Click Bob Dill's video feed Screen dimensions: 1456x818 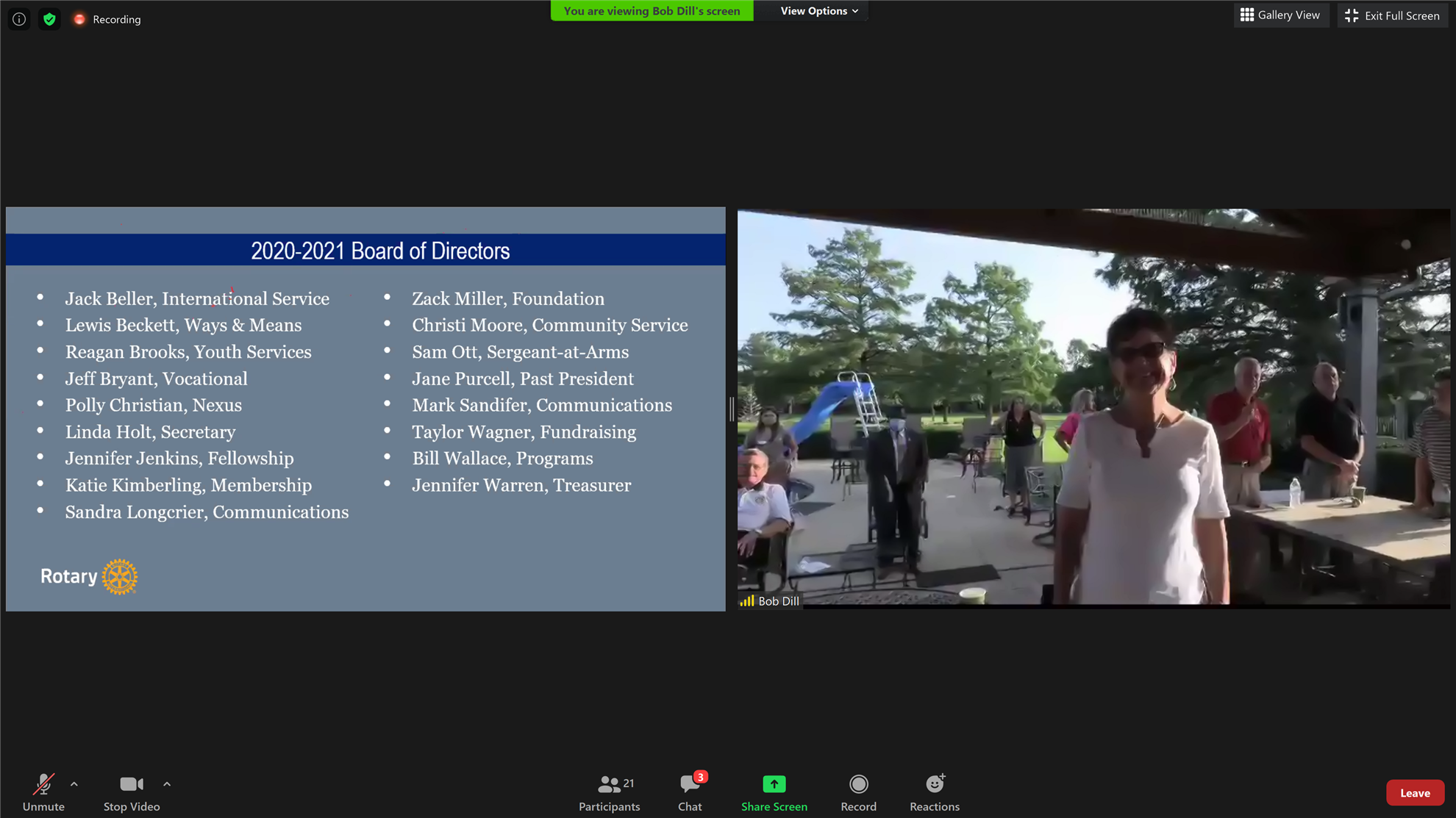coord(1093,407)
